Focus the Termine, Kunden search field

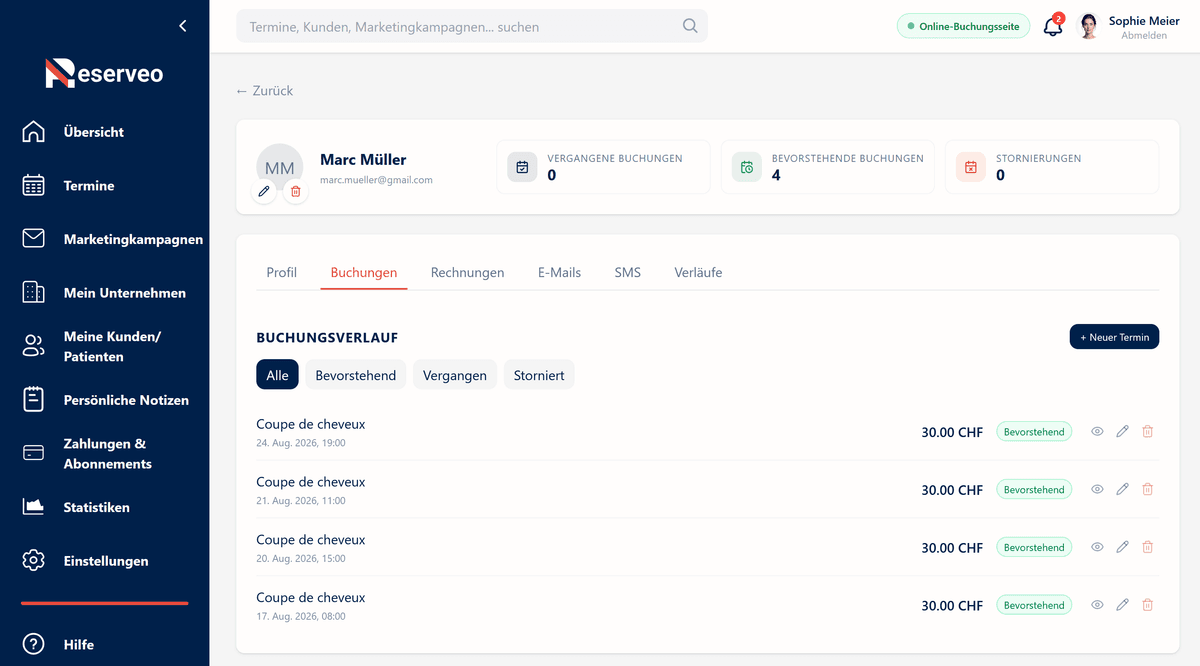point(472,26)
